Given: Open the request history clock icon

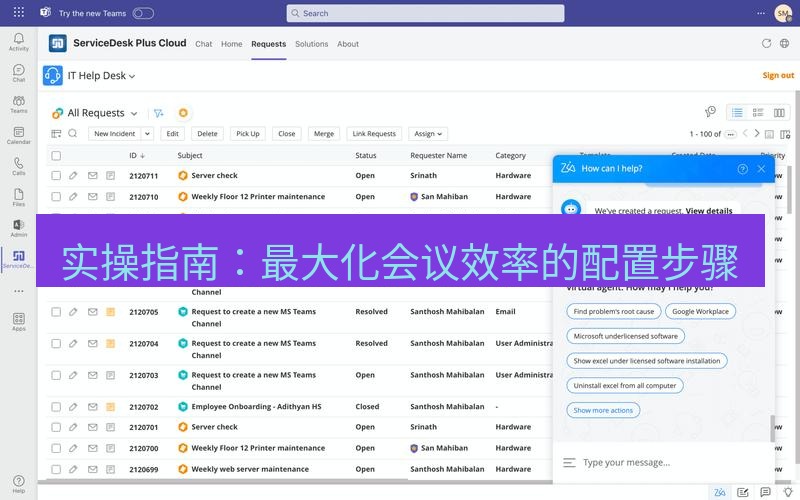Looking at the screenshot, I should tap(710, 111).
